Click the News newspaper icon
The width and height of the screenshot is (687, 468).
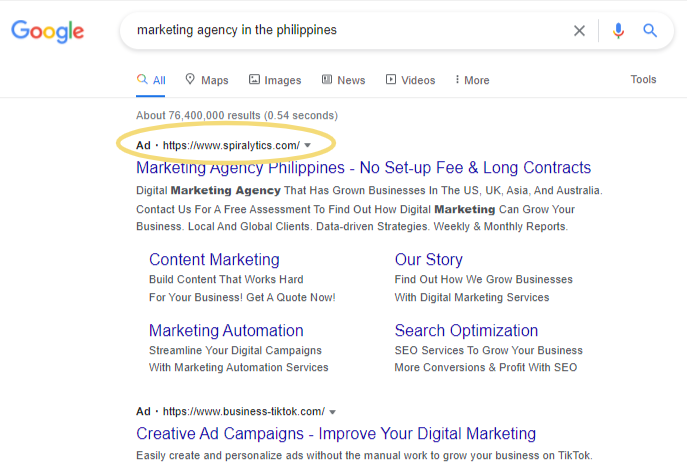pos(327,79)
